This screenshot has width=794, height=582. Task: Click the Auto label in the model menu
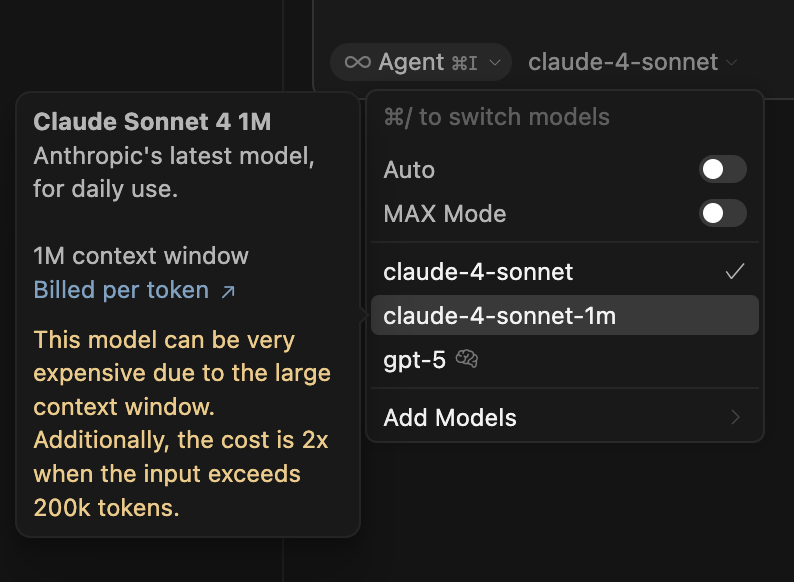[409, 170]
